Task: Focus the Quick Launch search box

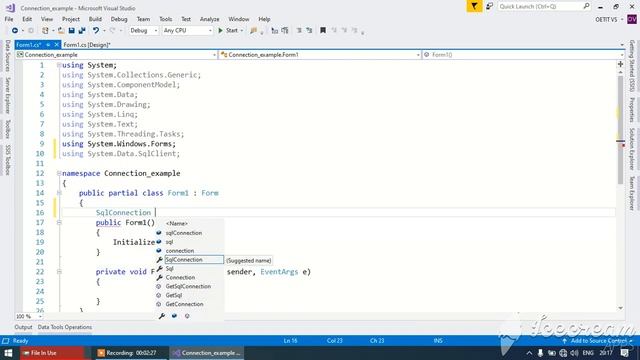Action: pos(544,6)
